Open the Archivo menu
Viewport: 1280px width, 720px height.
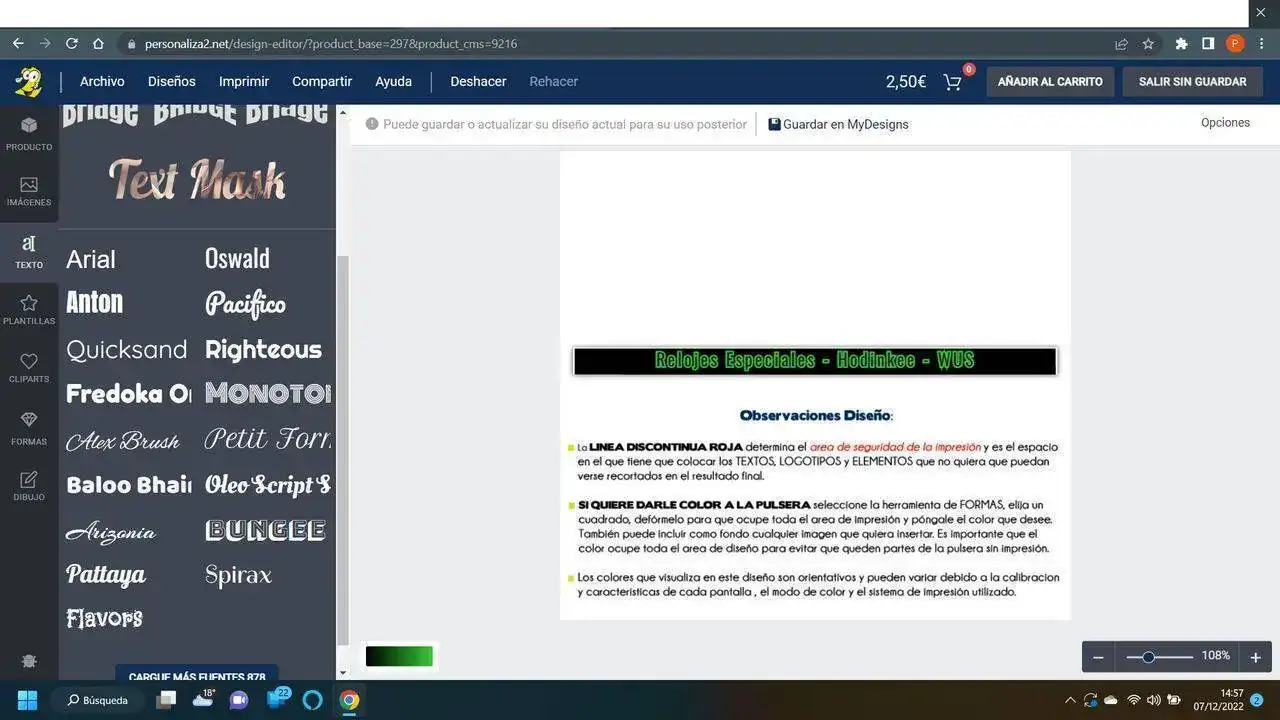[102, 82]
